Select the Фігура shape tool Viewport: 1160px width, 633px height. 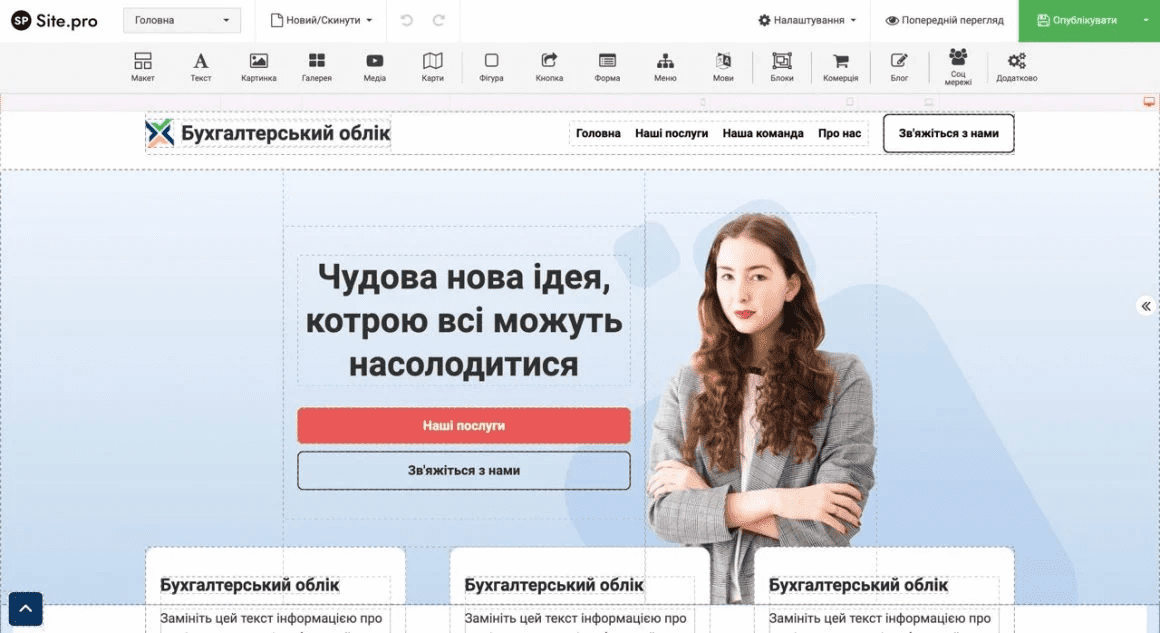pyautogui.click(x=491, y=67)
